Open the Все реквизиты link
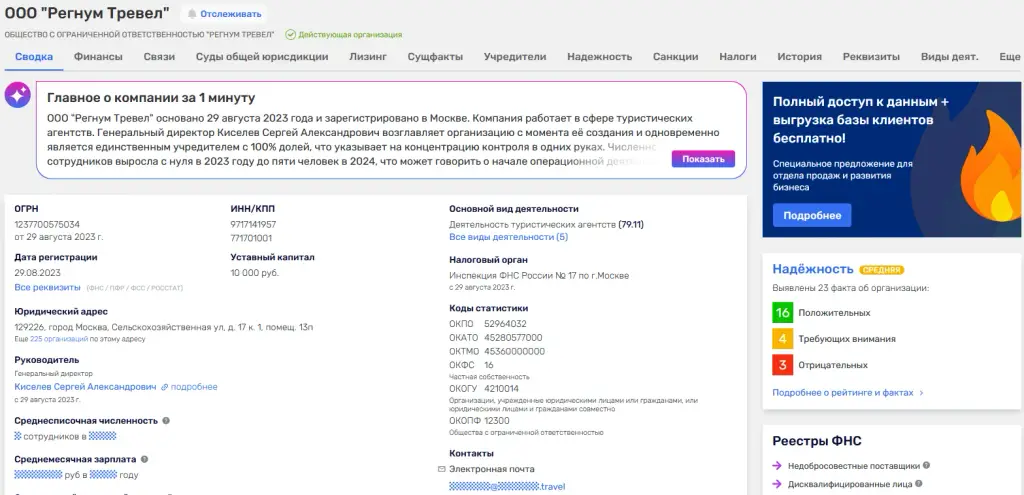The image size is (1024, 495). click(47, 287)
